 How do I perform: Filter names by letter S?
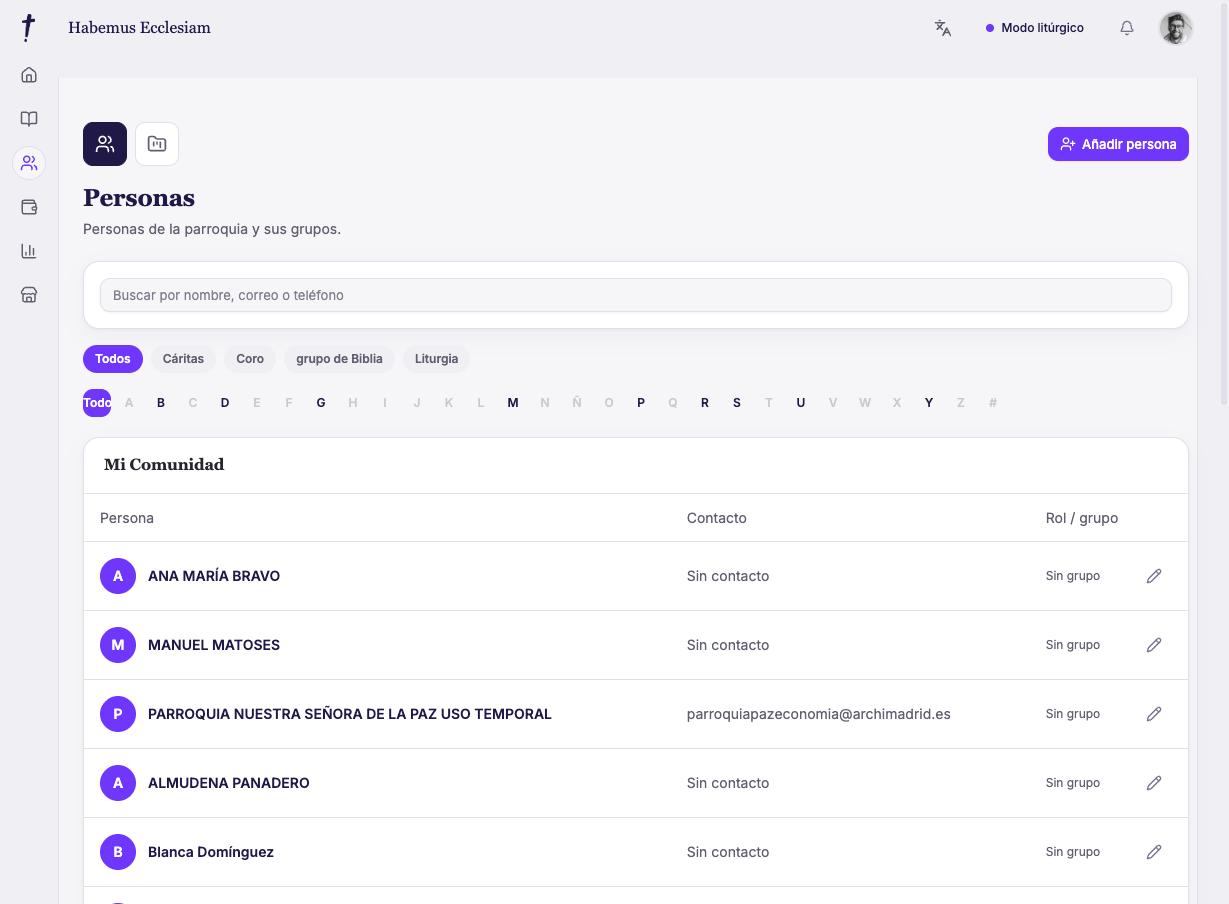pos(737,403)
